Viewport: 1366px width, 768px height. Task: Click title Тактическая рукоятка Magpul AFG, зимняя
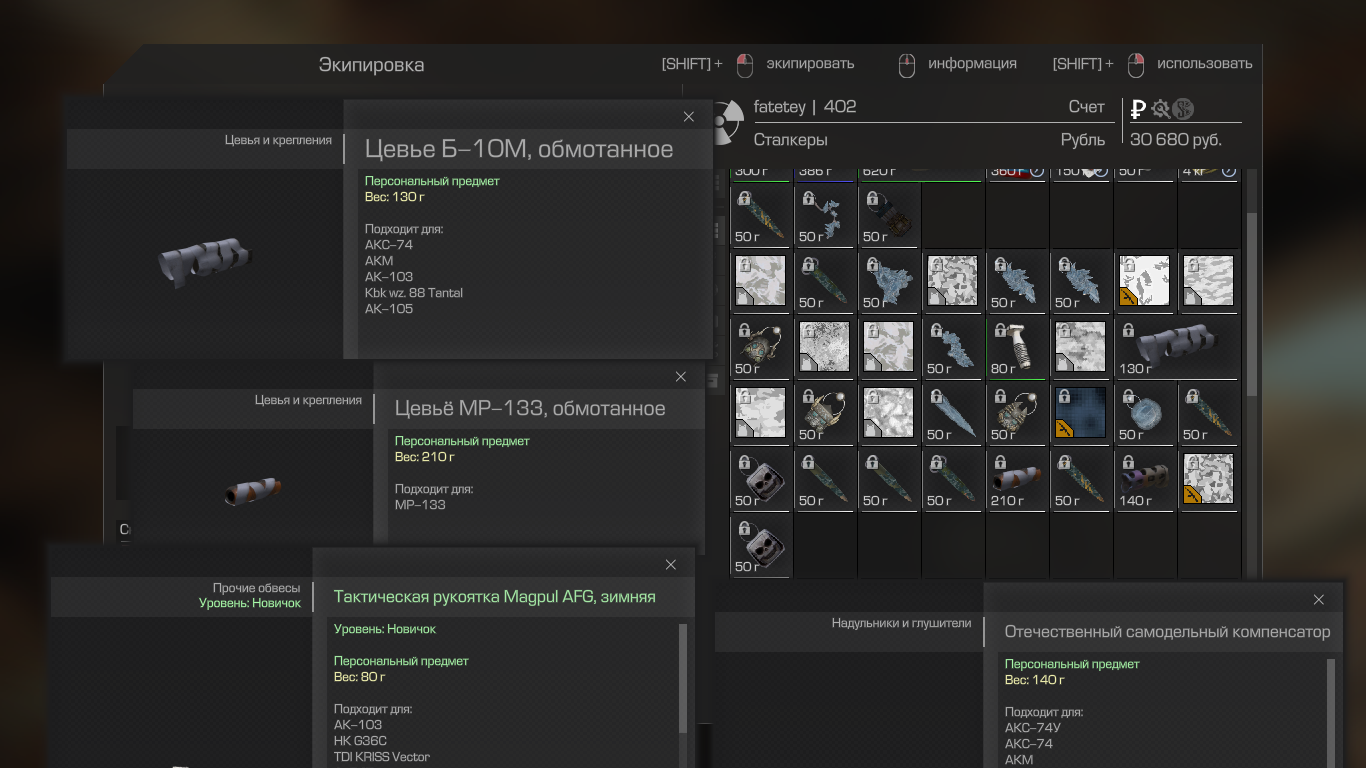click(x=495, y=597)
